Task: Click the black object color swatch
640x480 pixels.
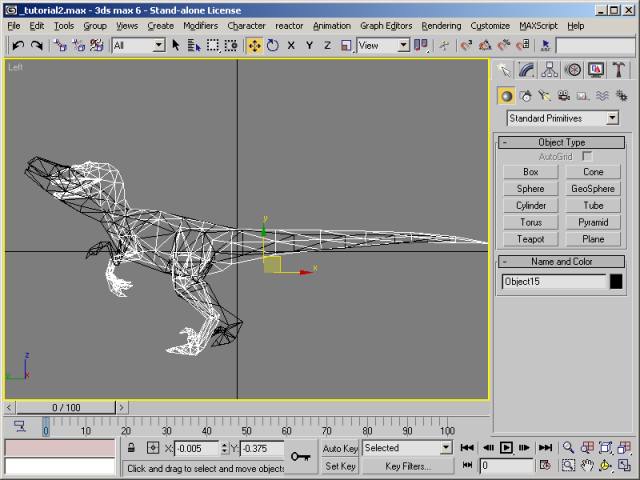Action: tap(616, 282)
